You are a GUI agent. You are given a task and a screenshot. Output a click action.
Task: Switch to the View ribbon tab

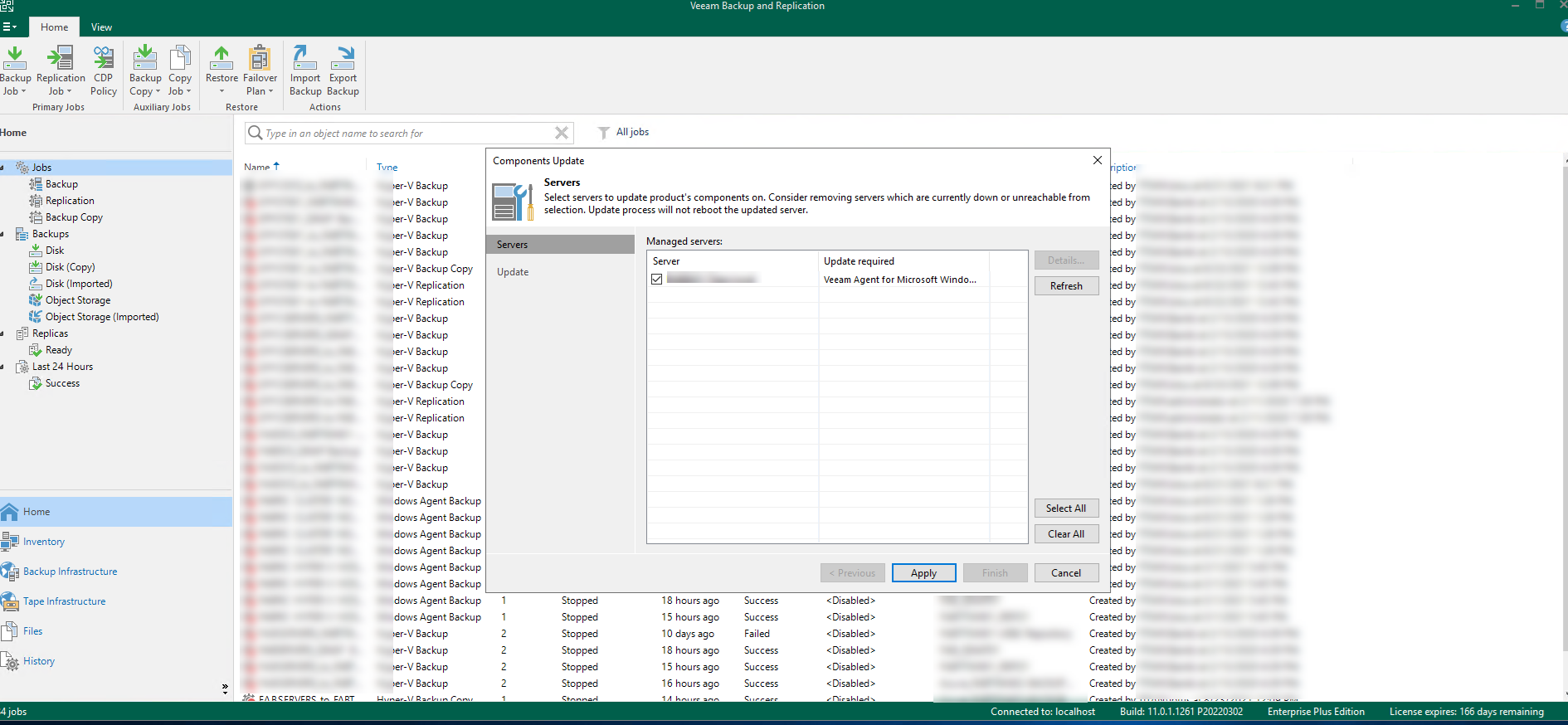(101, 27)
